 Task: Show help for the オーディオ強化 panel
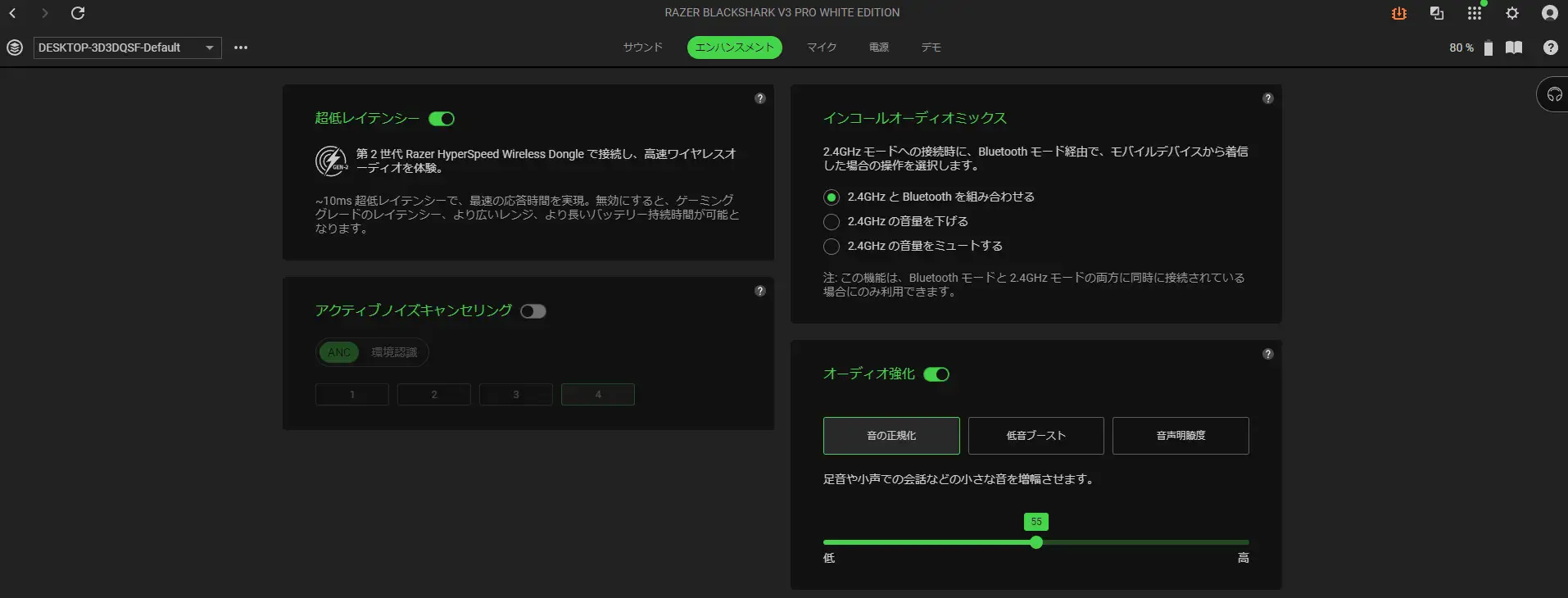1268,354
